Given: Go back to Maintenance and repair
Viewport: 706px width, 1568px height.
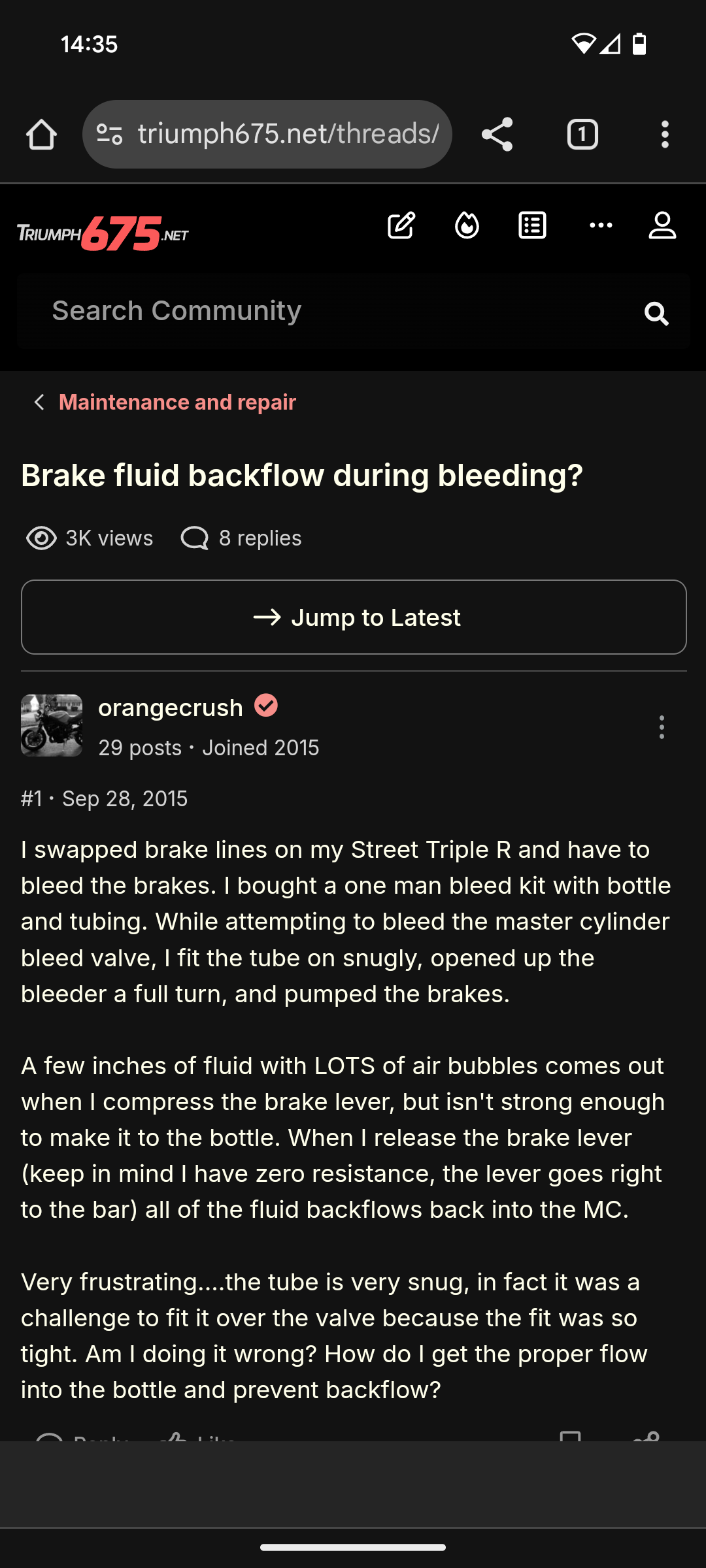Looking at the screenshot, I should coord(177,402).
